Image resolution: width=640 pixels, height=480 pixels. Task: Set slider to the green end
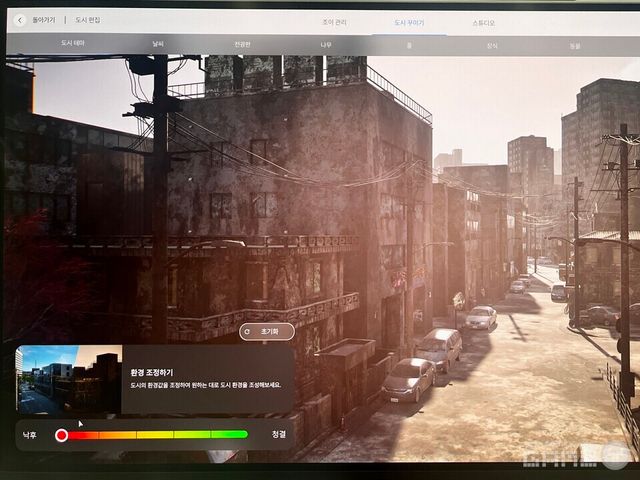pyautogui.click(x=244, y=435)
